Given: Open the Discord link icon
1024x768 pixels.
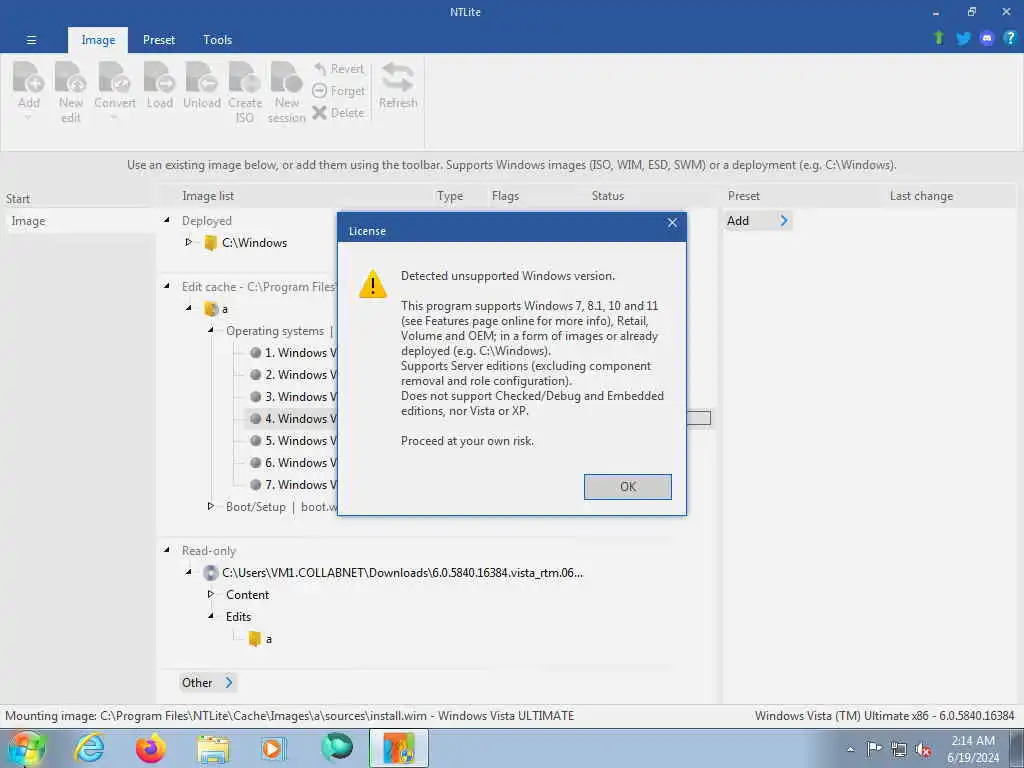Looking at the screenshot, I should (987, 39).
